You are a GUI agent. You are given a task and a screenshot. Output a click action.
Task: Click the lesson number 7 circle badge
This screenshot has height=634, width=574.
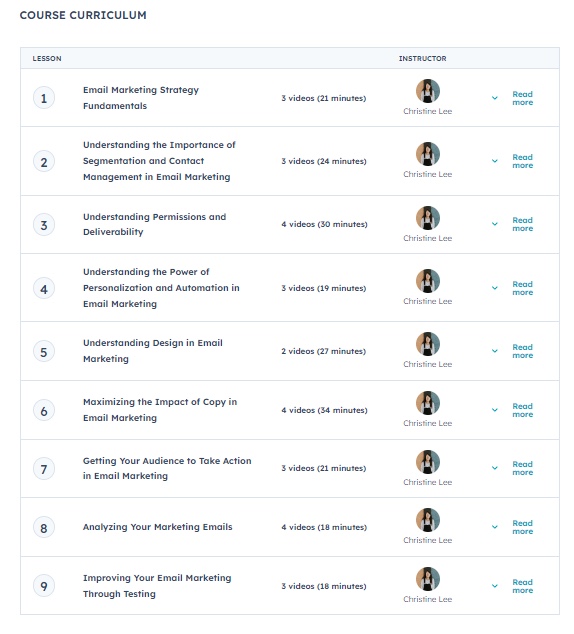[x=44, y=469]
